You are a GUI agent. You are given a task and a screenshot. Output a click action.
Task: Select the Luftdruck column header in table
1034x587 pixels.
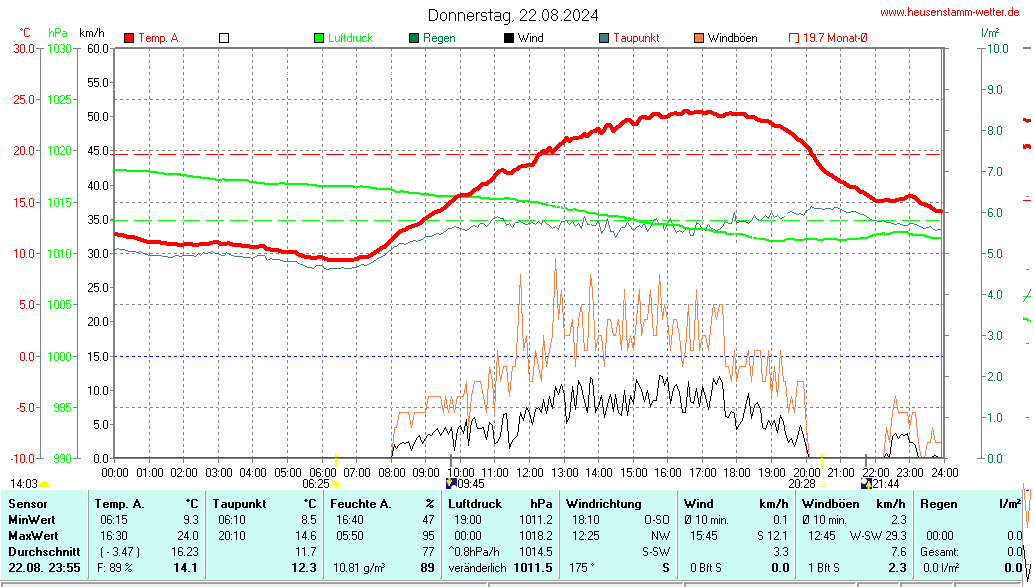tap(472, 503)
